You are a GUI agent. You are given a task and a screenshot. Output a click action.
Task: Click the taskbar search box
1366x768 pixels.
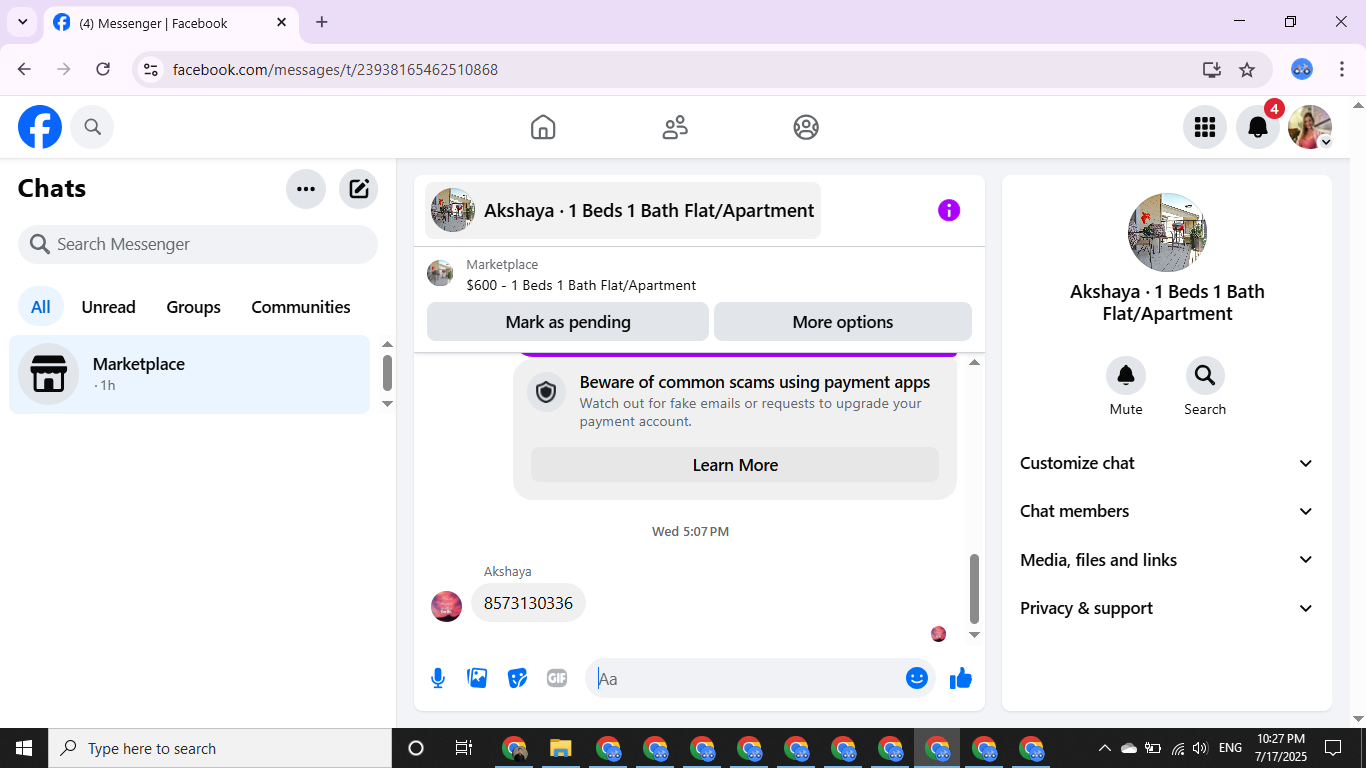(x=220, y=748)
